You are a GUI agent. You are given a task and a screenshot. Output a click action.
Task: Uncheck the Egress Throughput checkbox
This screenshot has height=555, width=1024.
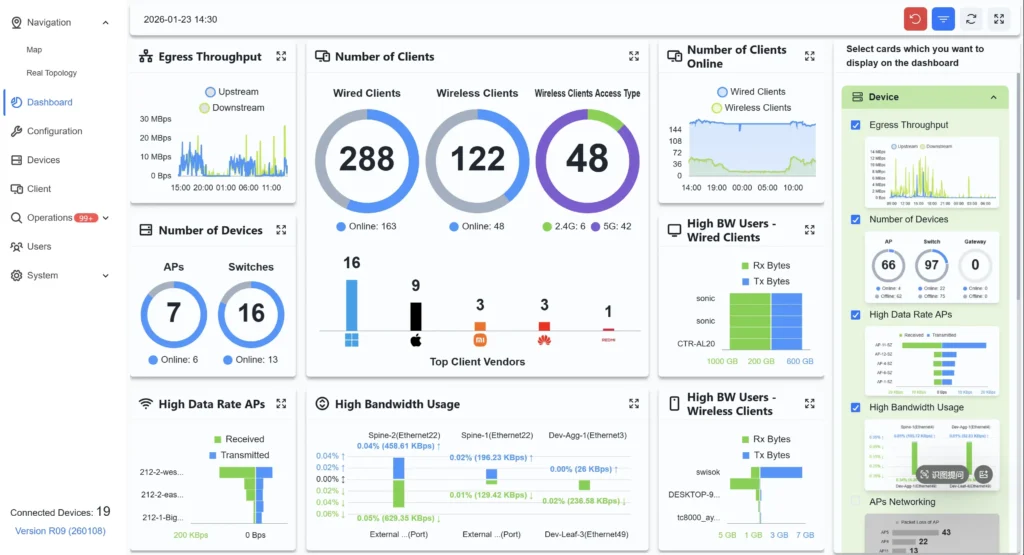tap(855, 125)
